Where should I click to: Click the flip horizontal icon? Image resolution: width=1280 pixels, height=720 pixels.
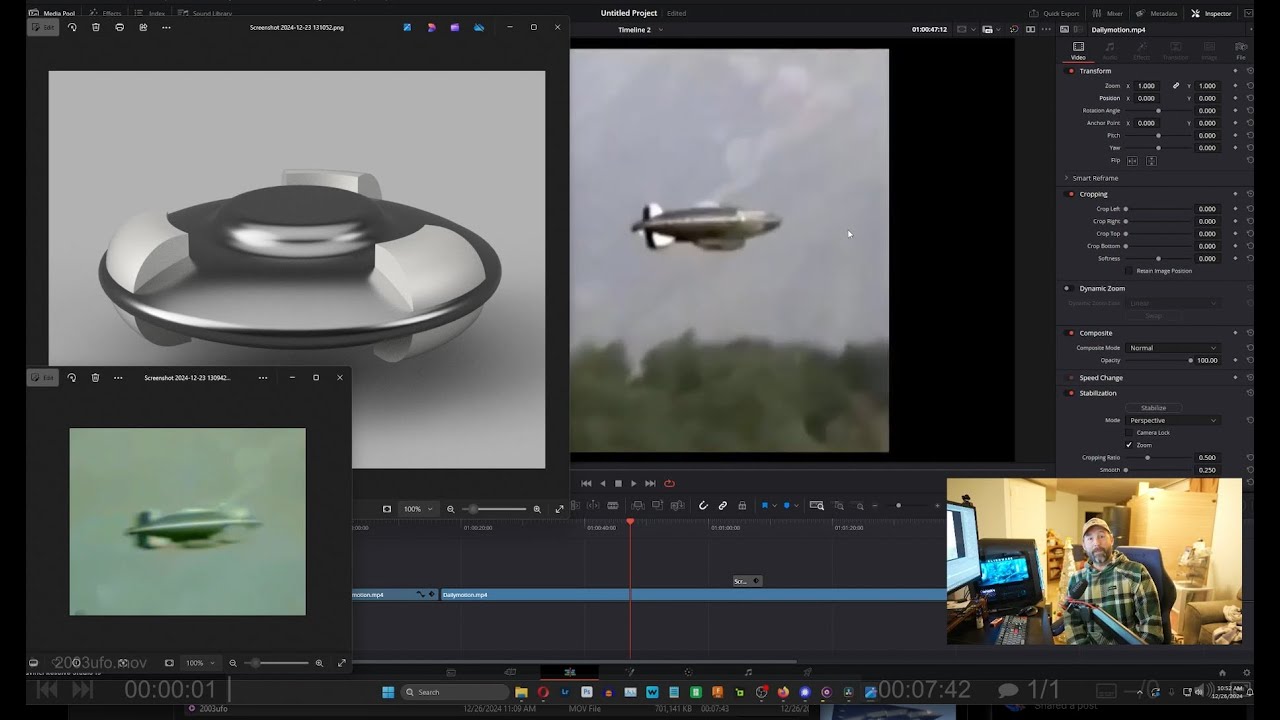point(1132,160)
